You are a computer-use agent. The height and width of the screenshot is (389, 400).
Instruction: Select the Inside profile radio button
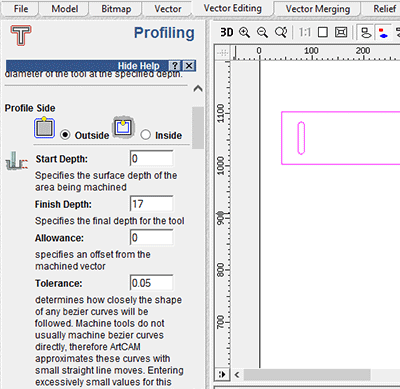pyautogui.click(x=145, y=135)
